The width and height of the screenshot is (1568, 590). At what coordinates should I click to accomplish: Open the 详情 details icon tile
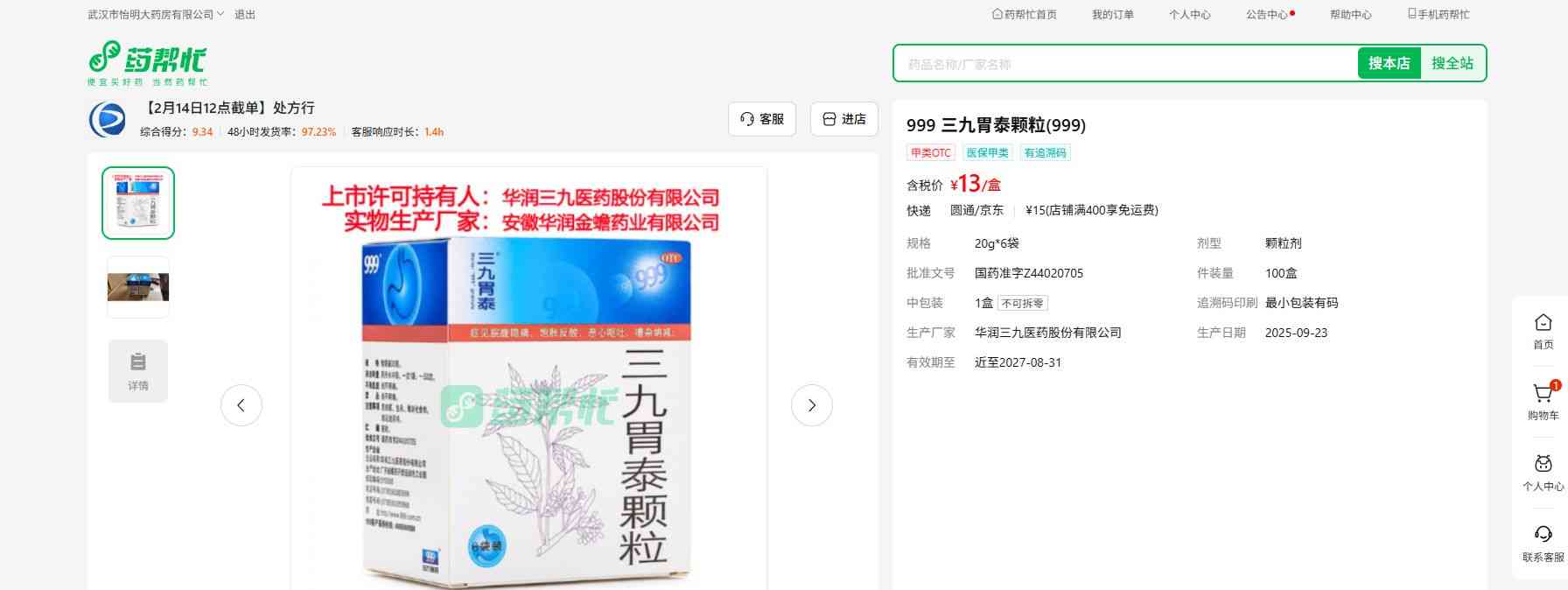click(138, 371)
